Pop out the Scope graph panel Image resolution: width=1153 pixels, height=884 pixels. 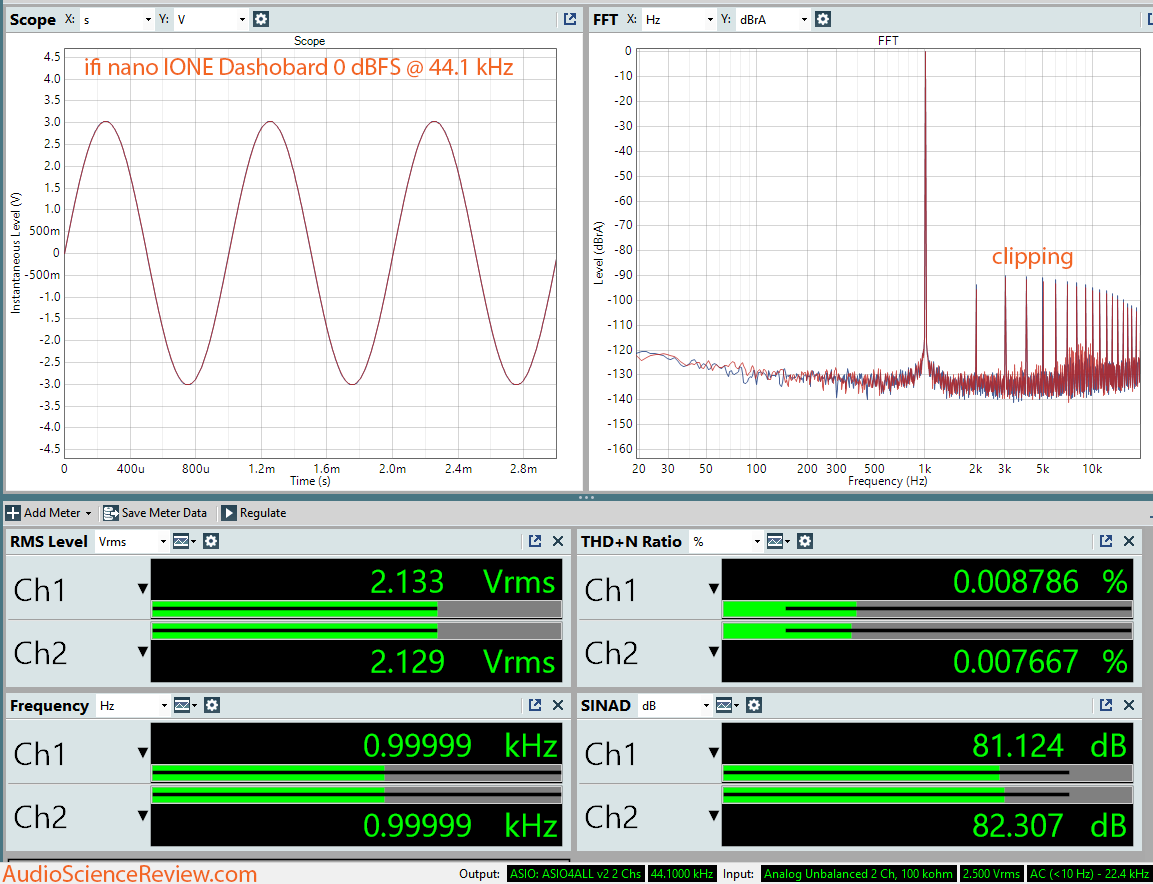[x=570, y=19]
